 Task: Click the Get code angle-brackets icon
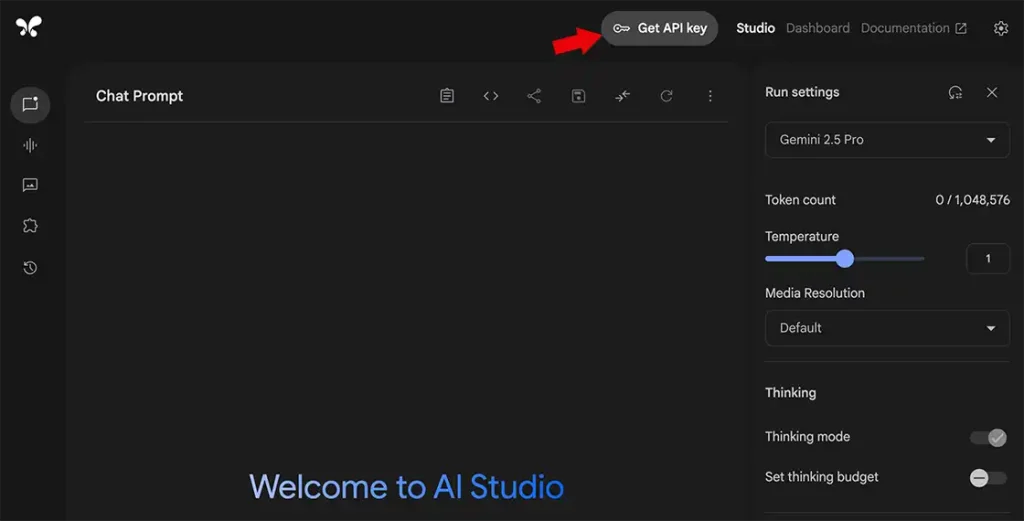491,96
